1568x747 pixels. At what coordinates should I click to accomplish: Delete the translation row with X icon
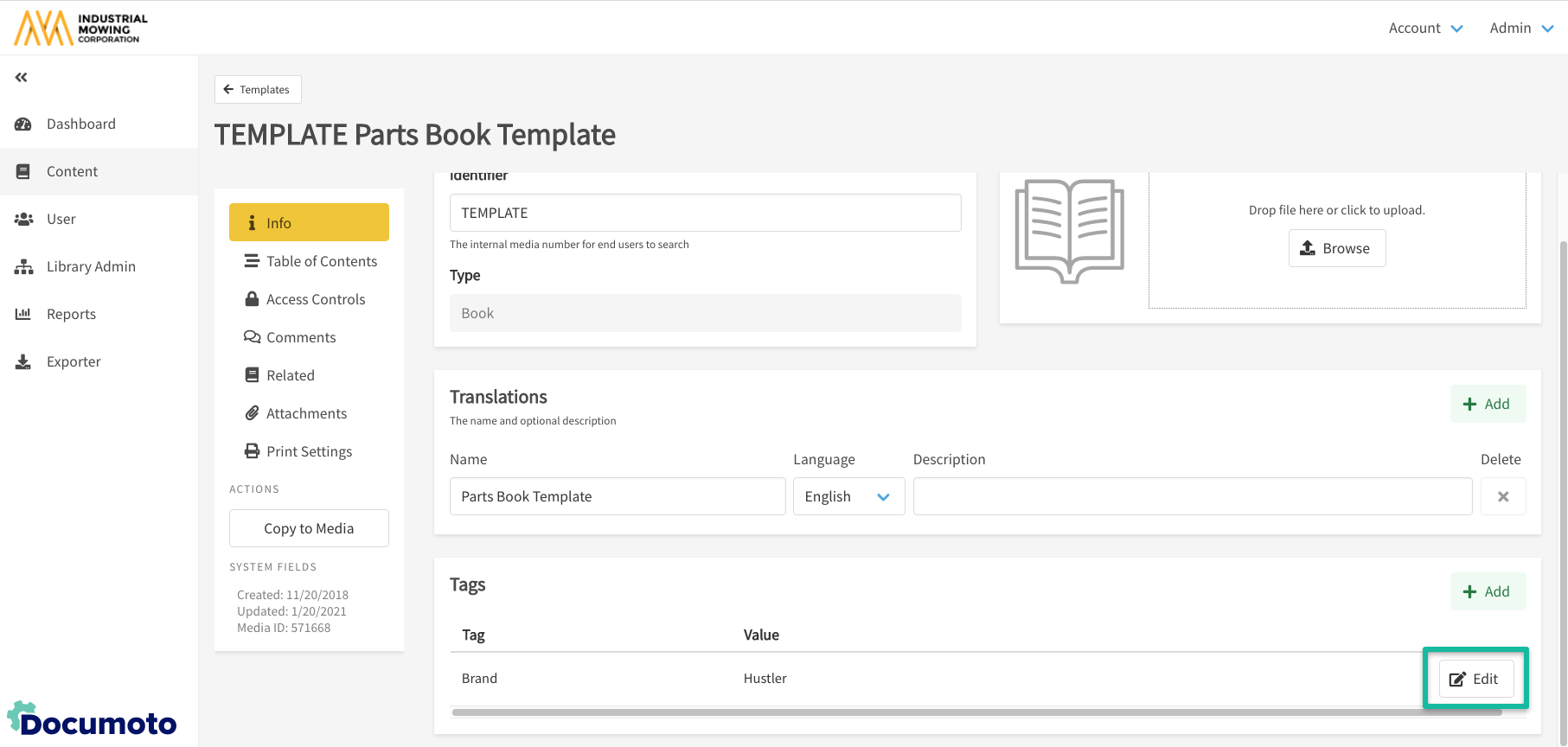(1502, 497)
